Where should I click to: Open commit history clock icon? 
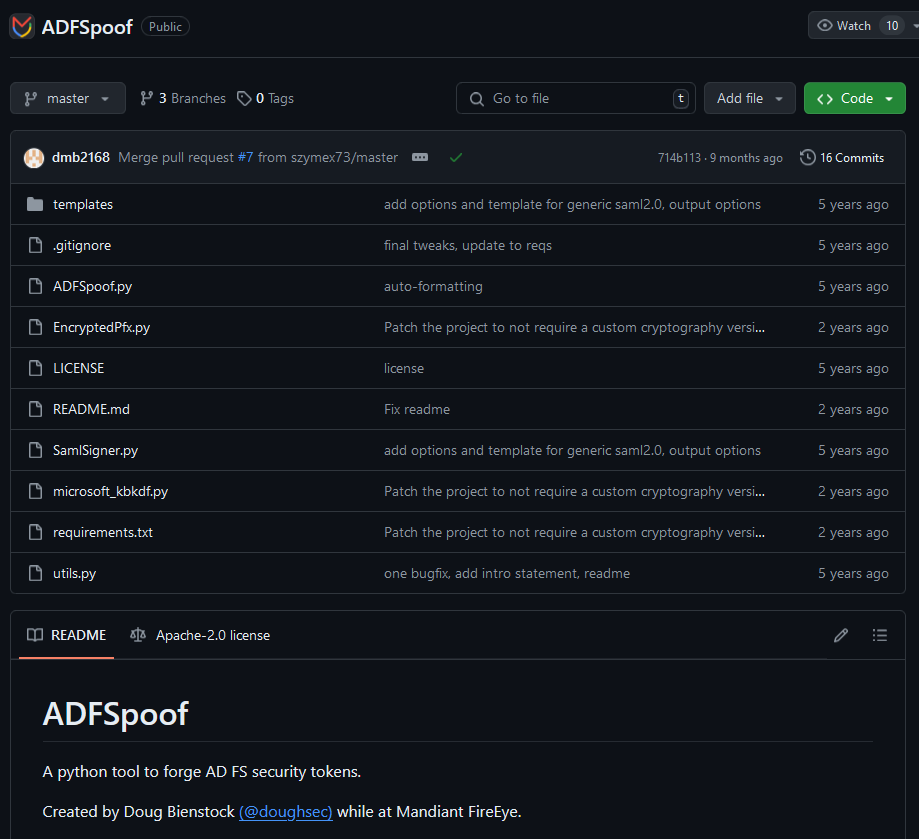pos(807,157)
